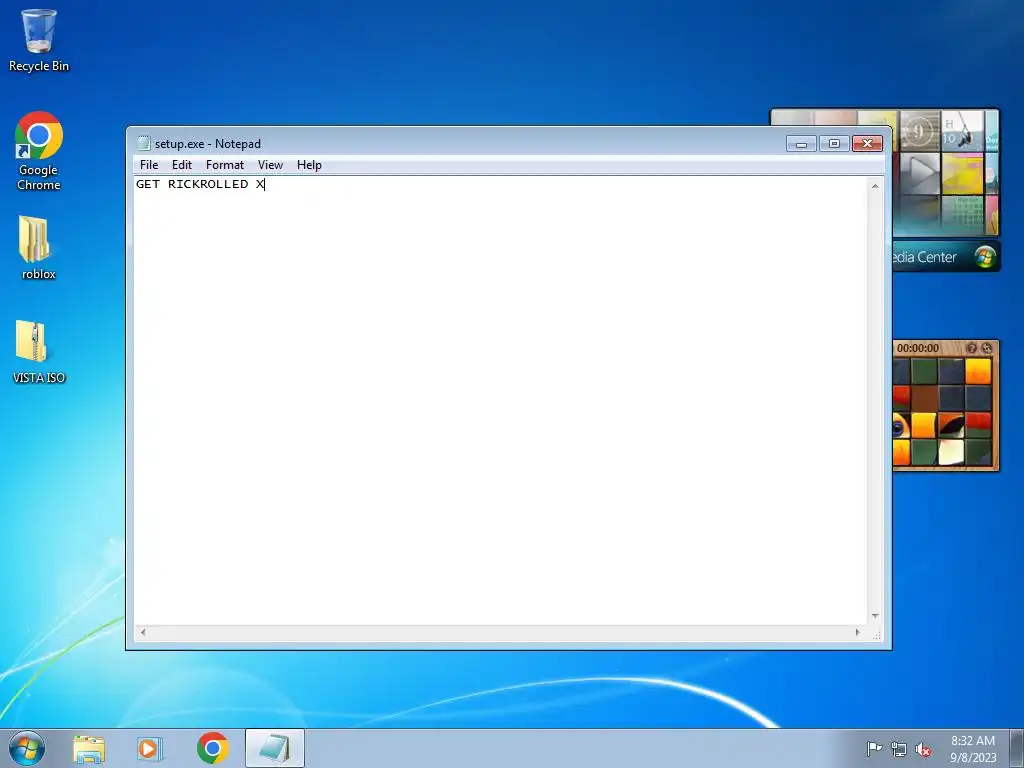Click the Media Center Windows logo orb
Screen dimensions: 1024x768
984,257
